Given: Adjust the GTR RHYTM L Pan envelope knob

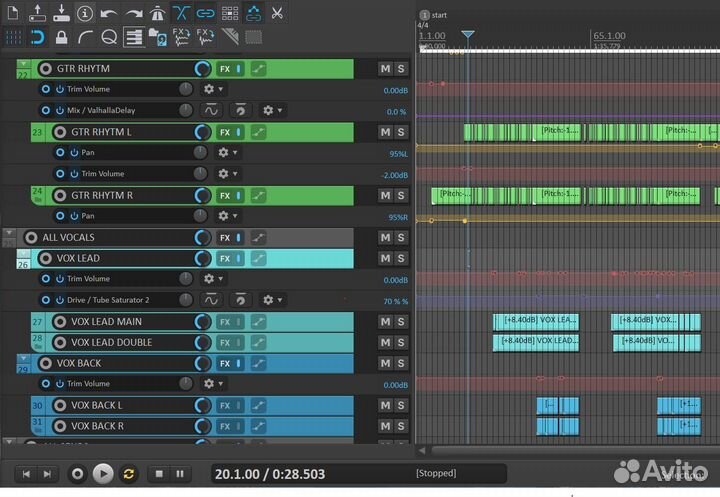Looking at the screenshot, I should 200,153.
